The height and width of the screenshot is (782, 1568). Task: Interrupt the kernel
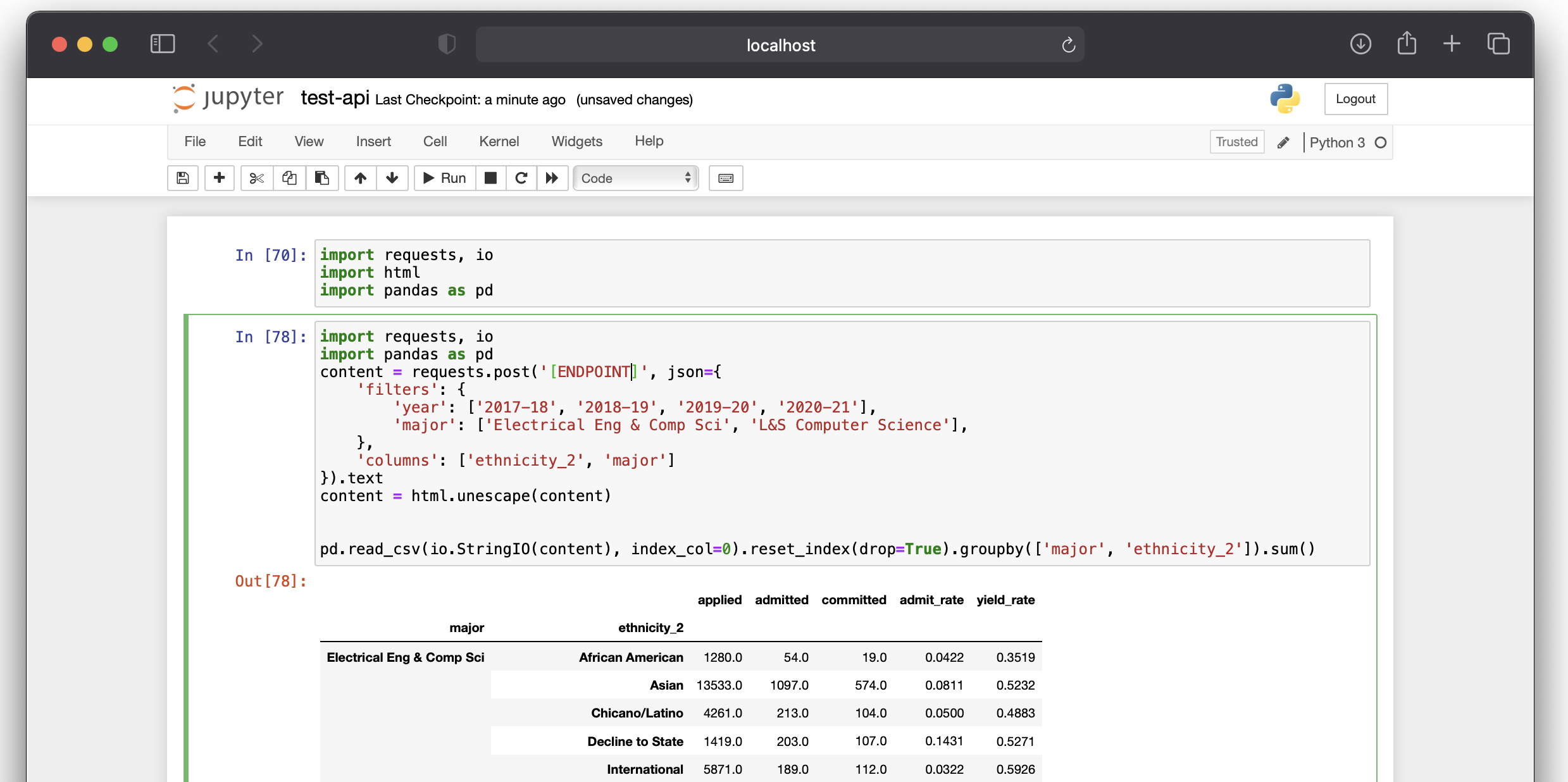coord(491,178)
